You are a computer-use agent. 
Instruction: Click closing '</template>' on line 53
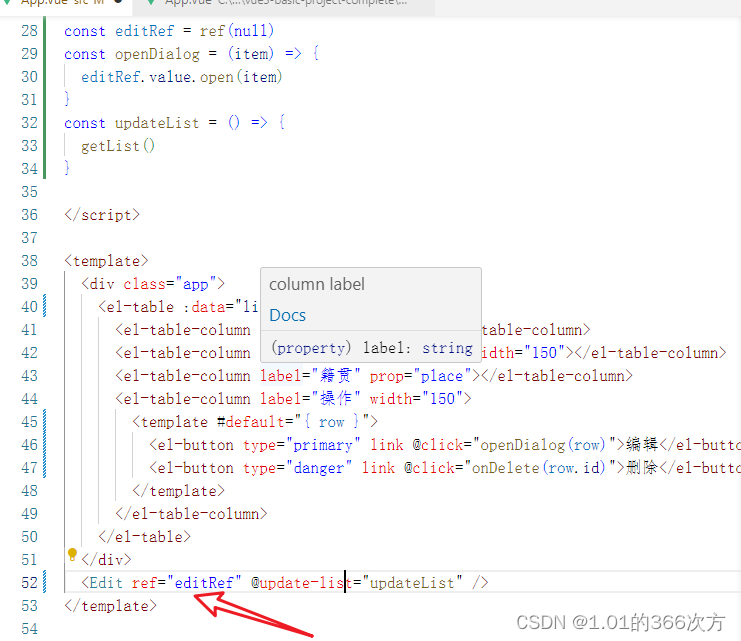[x=111, y=606]
